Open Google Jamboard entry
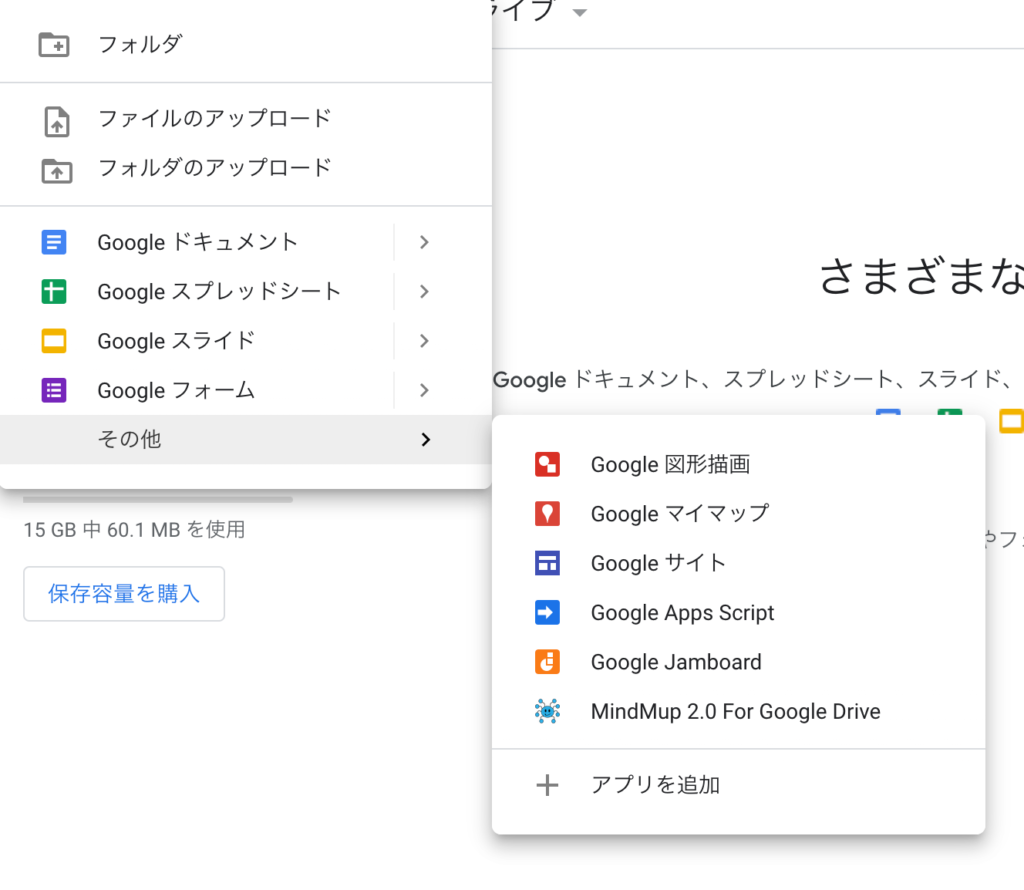This screenshot has height=890, width=1024. click(x=739, y=661)
